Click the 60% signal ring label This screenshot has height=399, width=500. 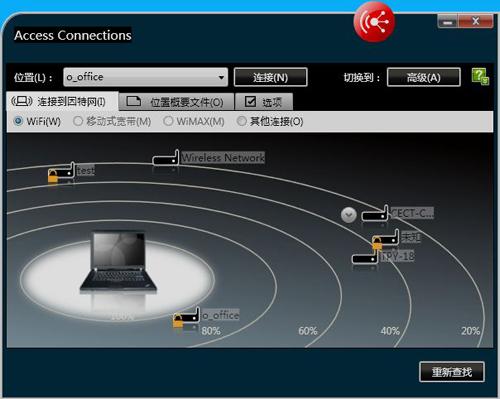click(x=308, y=331)
